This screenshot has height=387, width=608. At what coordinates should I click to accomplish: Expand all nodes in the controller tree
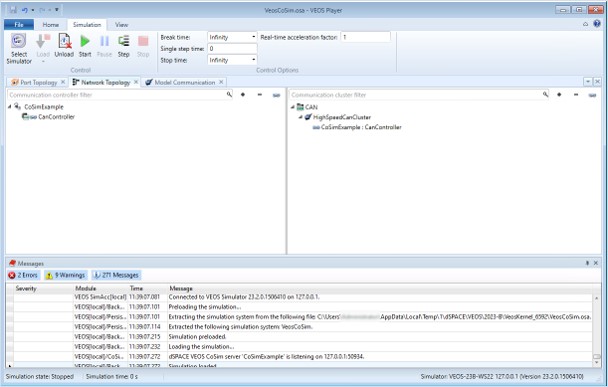[243, 95]
